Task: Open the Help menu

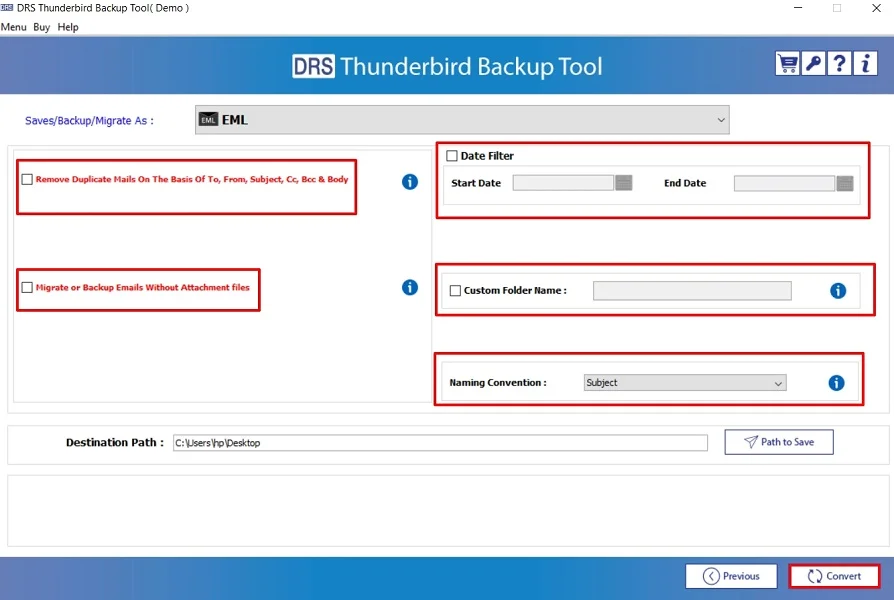Action: (67, 27)
